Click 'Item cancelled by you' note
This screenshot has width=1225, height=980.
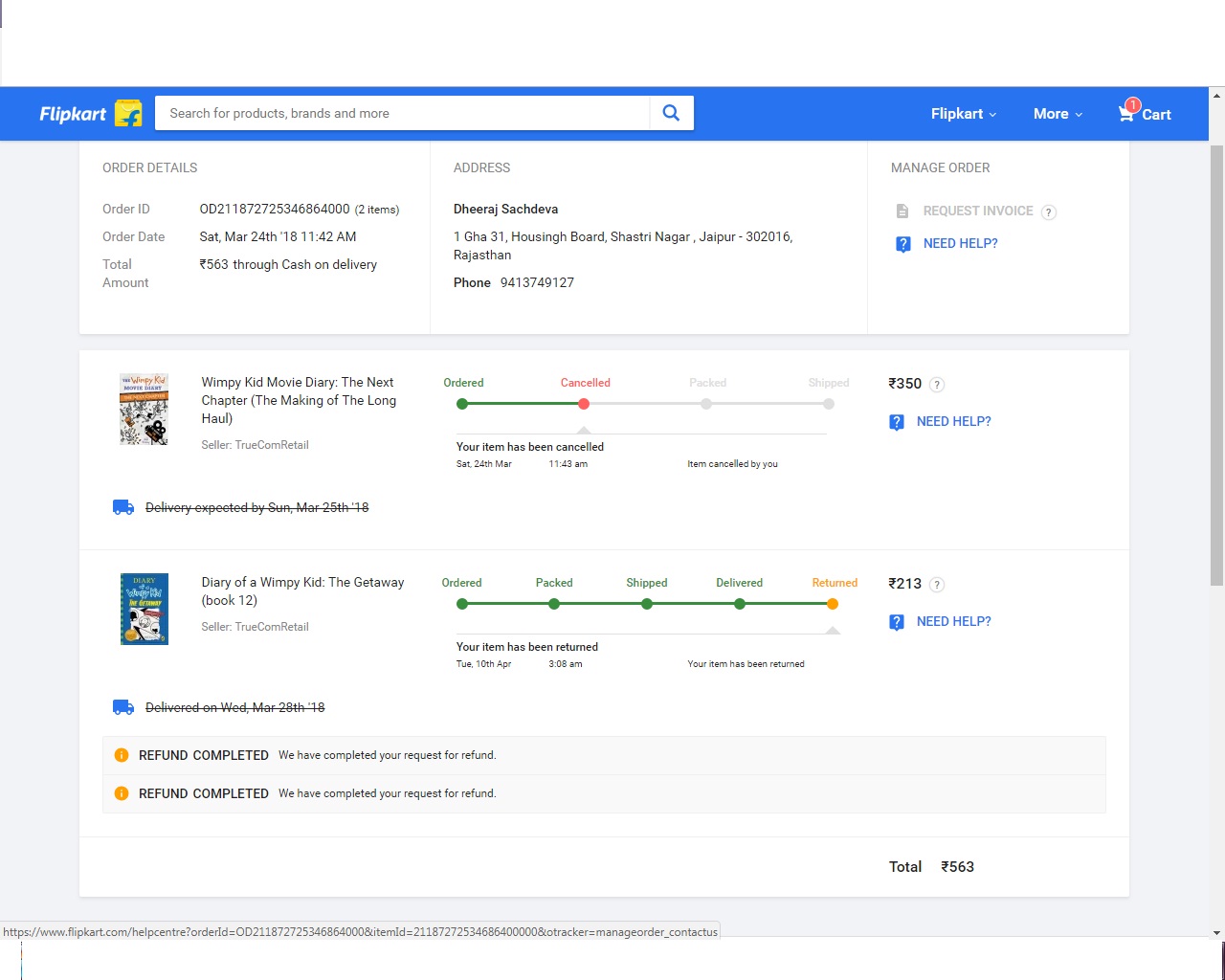tap(732, 464)
